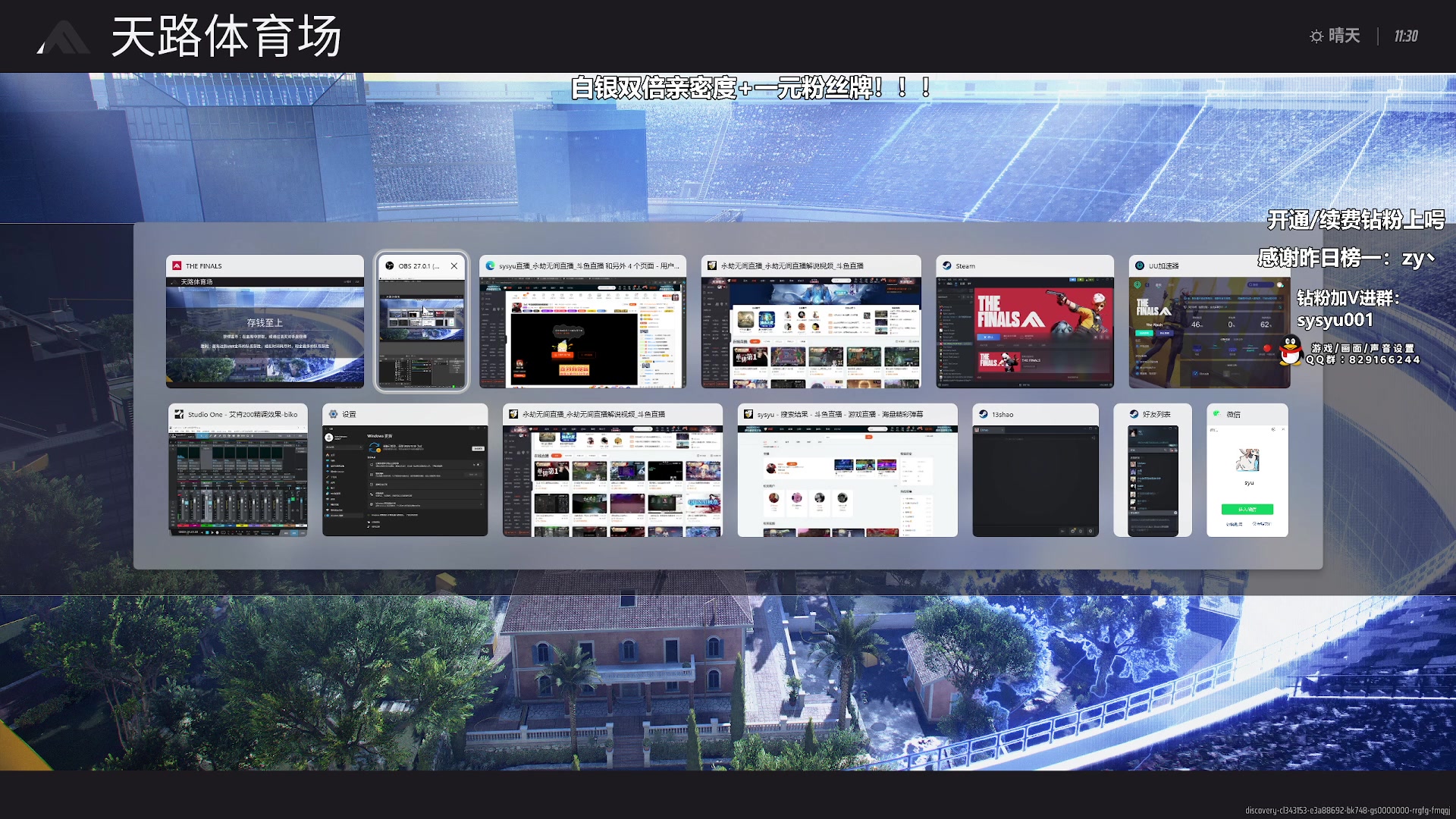Switch to Studio One mixer window preview
Image resolution: width=1456 pixels, height=819 pixels.
tap(238, 481)
